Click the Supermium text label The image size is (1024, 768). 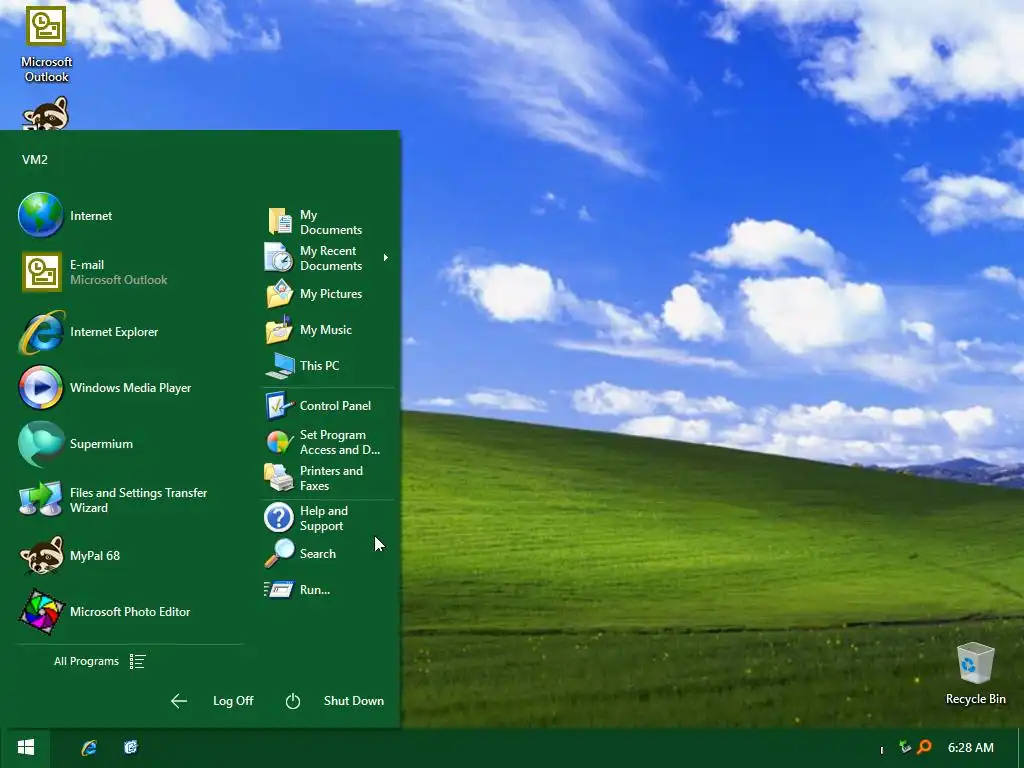click(x=101, y=444)
